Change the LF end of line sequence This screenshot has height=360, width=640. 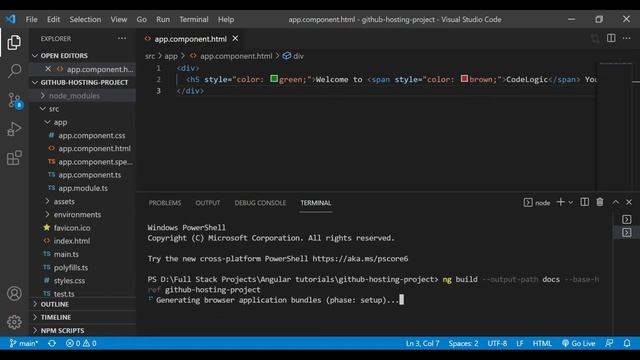tap(520, 343)
